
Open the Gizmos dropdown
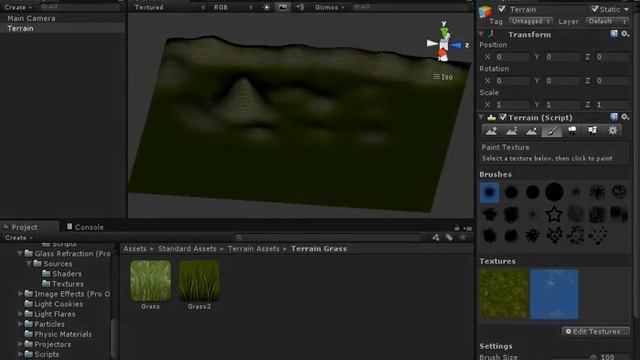tap(329, 7)
